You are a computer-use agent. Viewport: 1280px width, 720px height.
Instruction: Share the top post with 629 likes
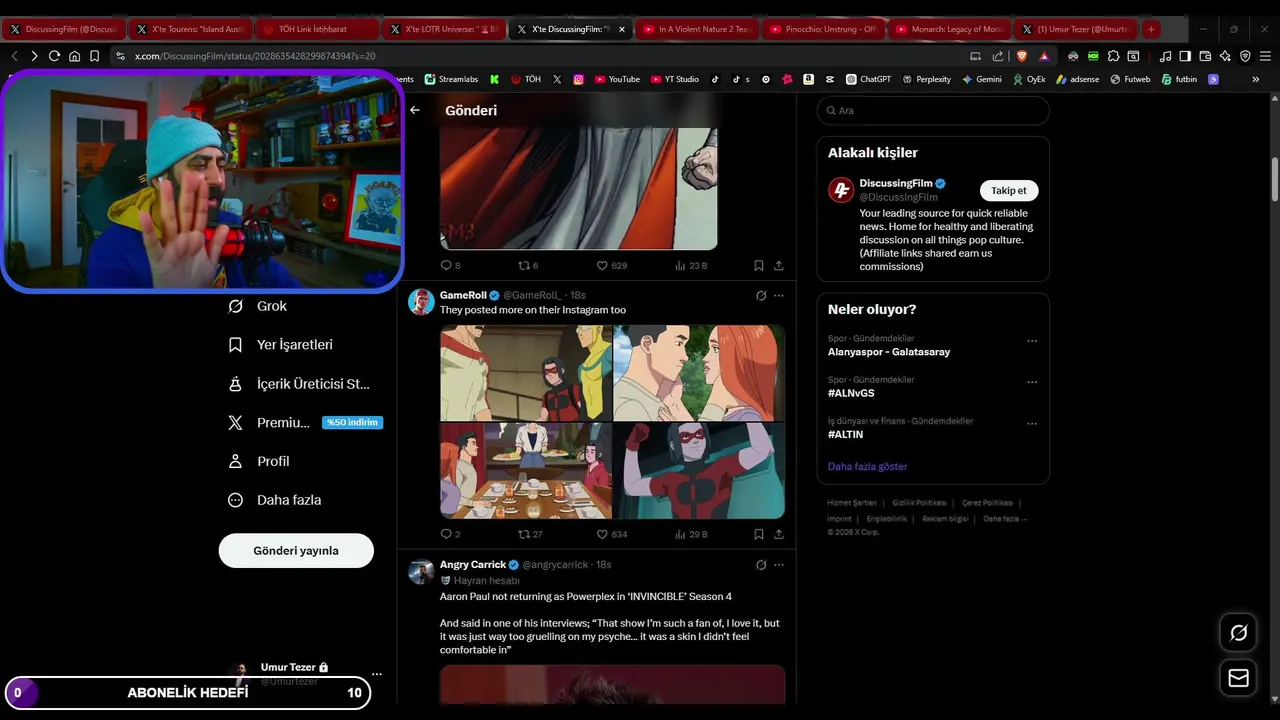point(779,266)
